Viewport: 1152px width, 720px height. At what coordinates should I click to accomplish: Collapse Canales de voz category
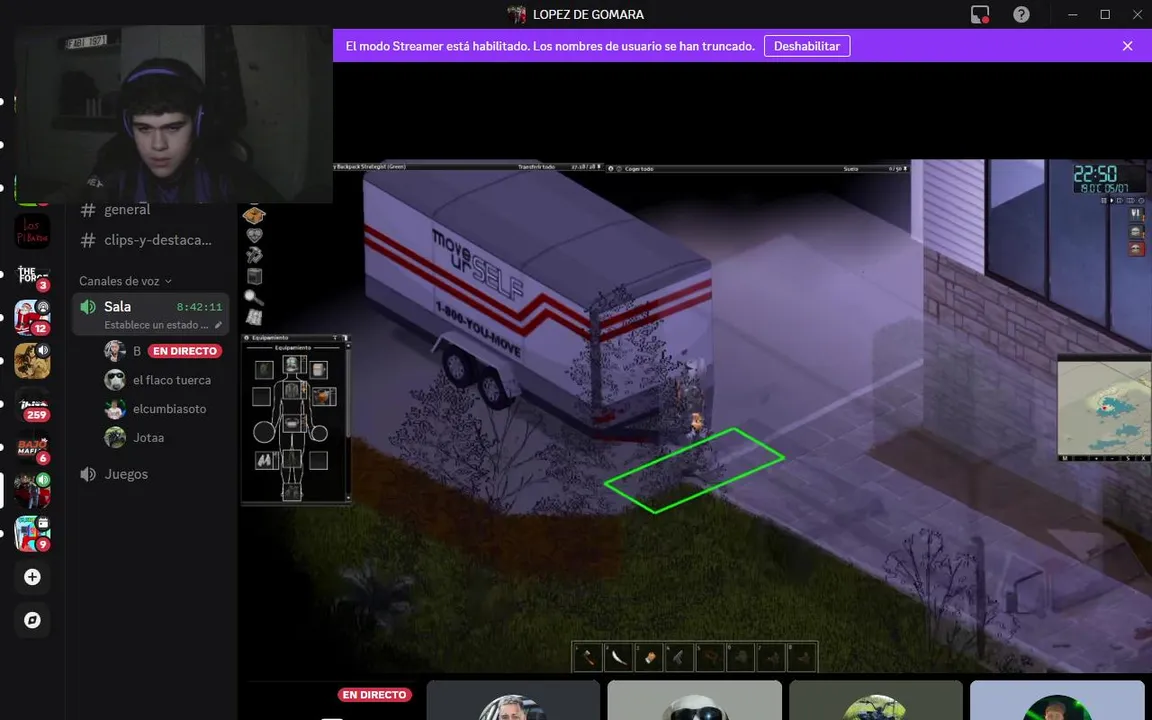[125, 281]
